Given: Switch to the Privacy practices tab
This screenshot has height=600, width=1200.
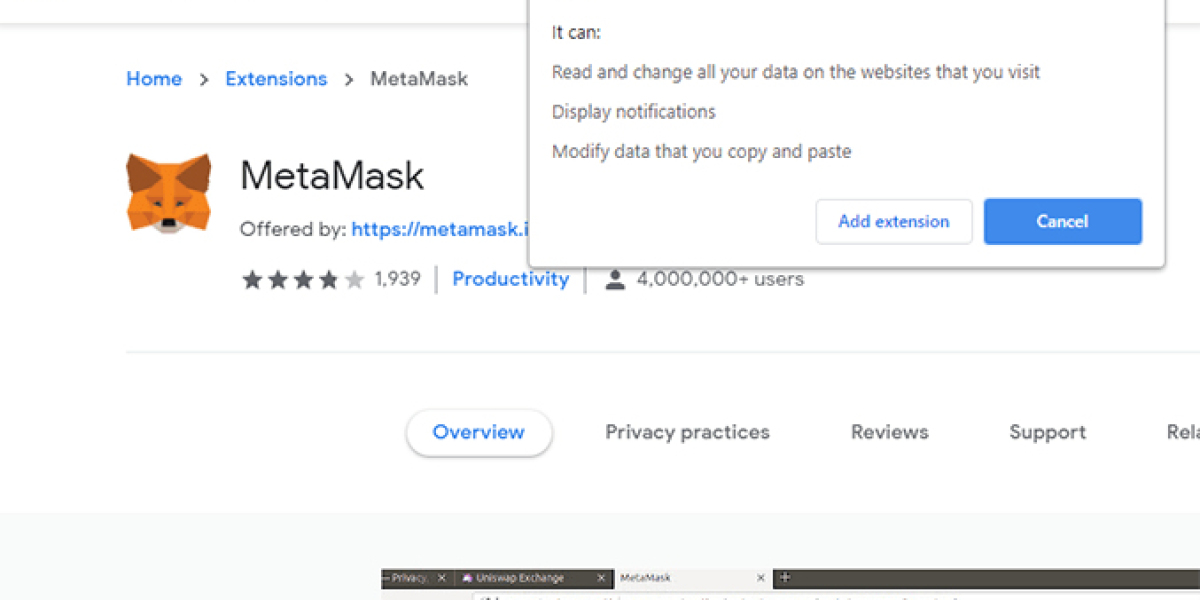Looking at the screenshot, I should pos(687,432).
